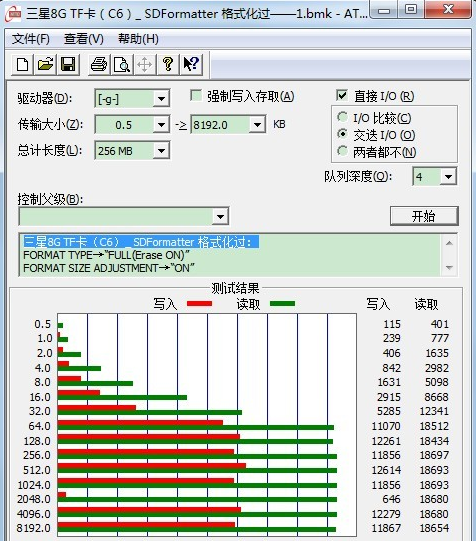Open Print Preview magnifier icon
The image size is (476, 541).
point(122,64)
